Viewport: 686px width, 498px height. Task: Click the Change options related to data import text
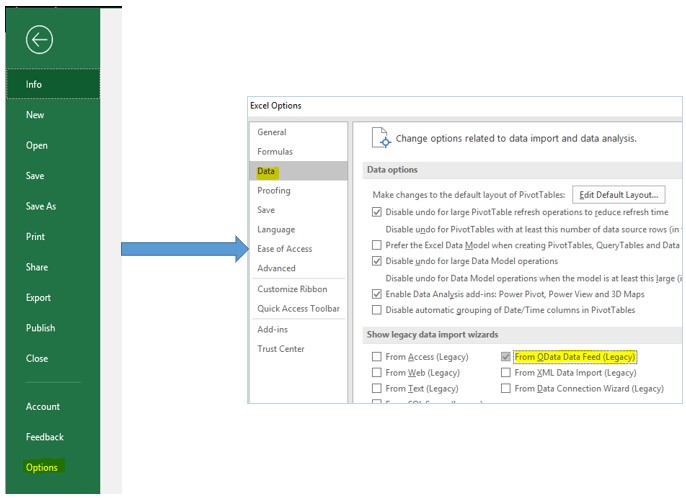pos(516,139)
